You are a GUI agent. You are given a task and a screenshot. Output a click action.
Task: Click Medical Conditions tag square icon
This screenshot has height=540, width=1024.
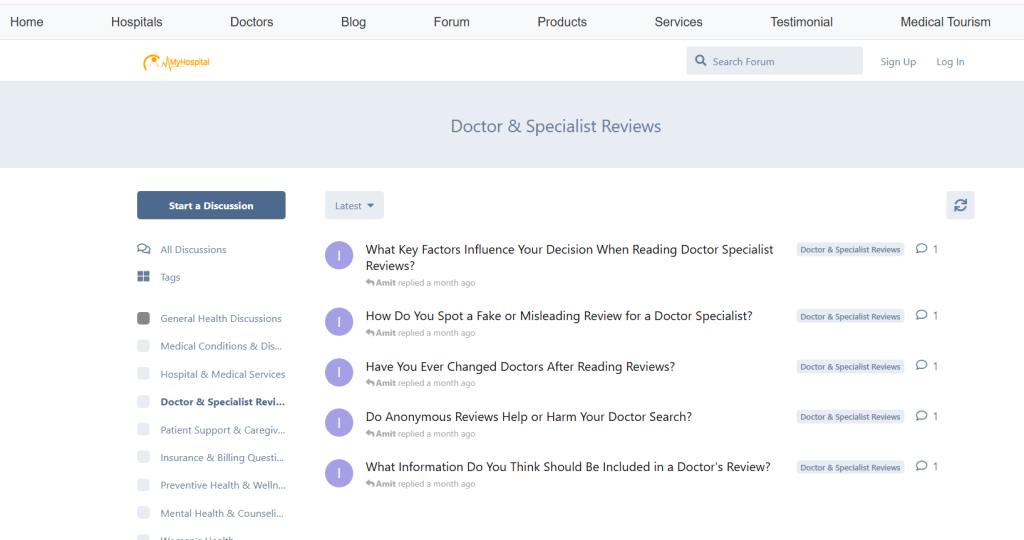coord(144,345)
